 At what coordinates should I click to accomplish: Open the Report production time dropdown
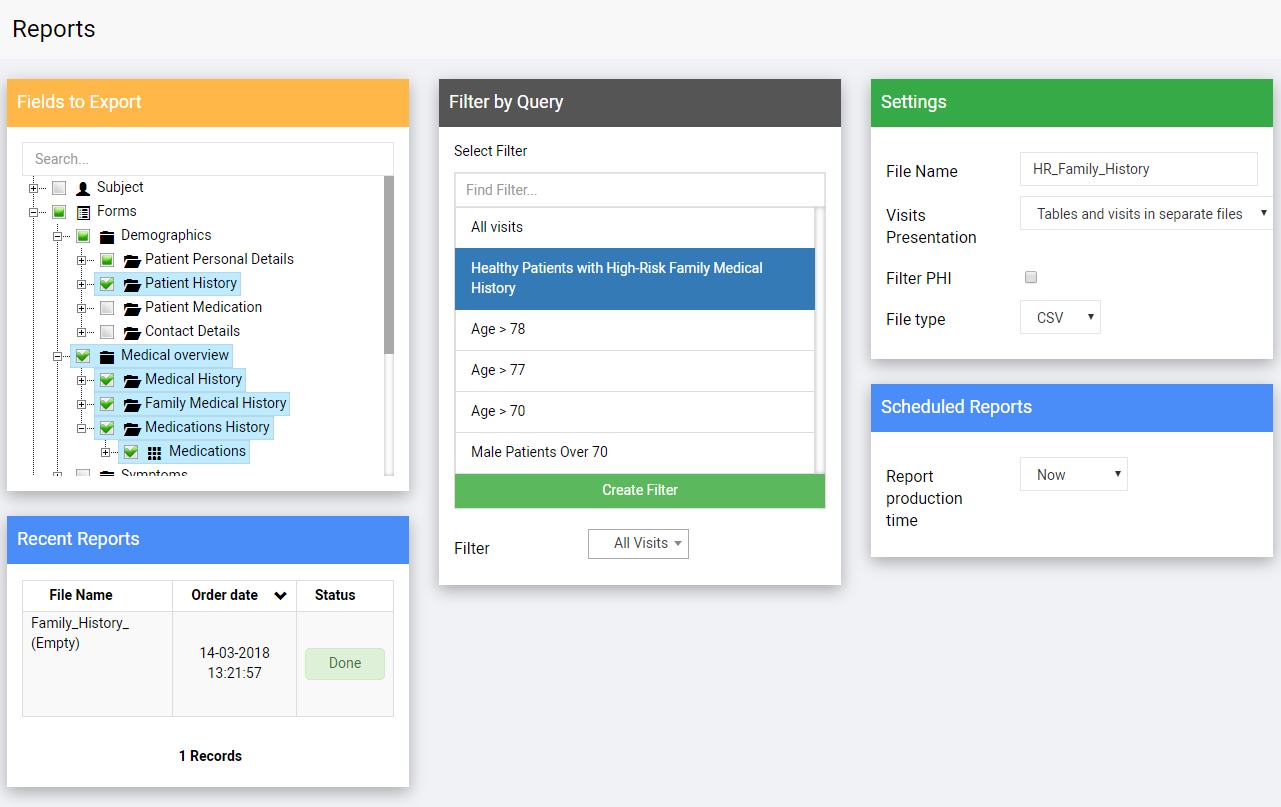tap(1073, 474)
